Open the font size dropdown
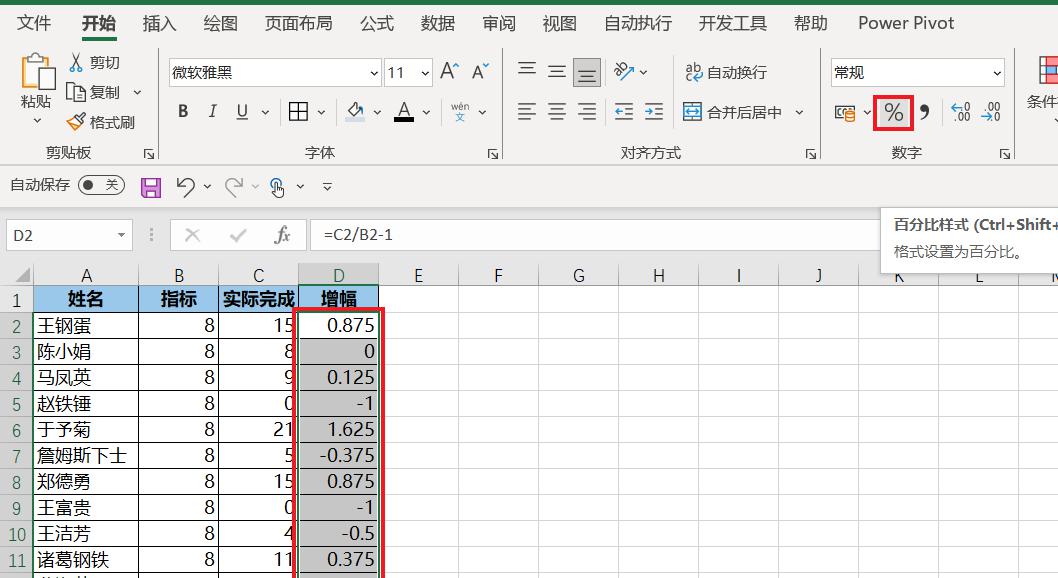This screenshot has height=578, width=1058. [x=425, y=73]
